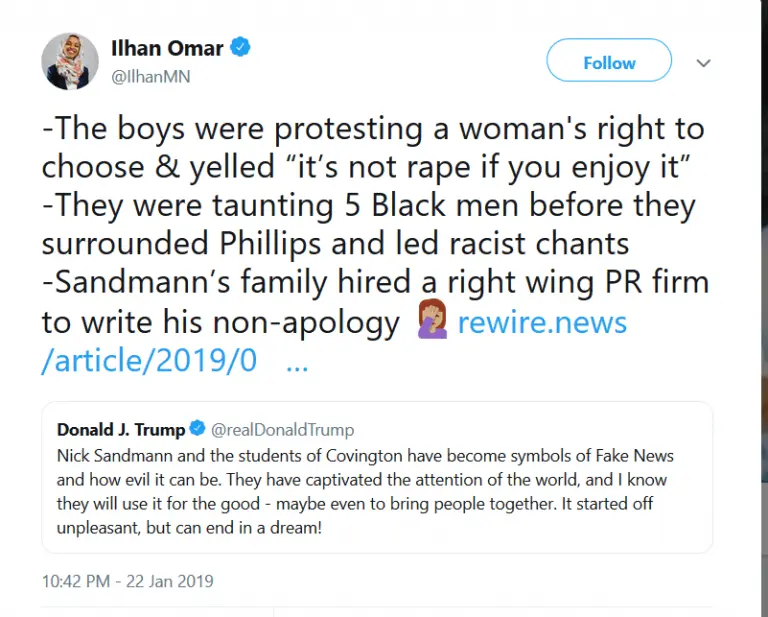Click the text "surrounded Phillips and led racist chants"

334,245
